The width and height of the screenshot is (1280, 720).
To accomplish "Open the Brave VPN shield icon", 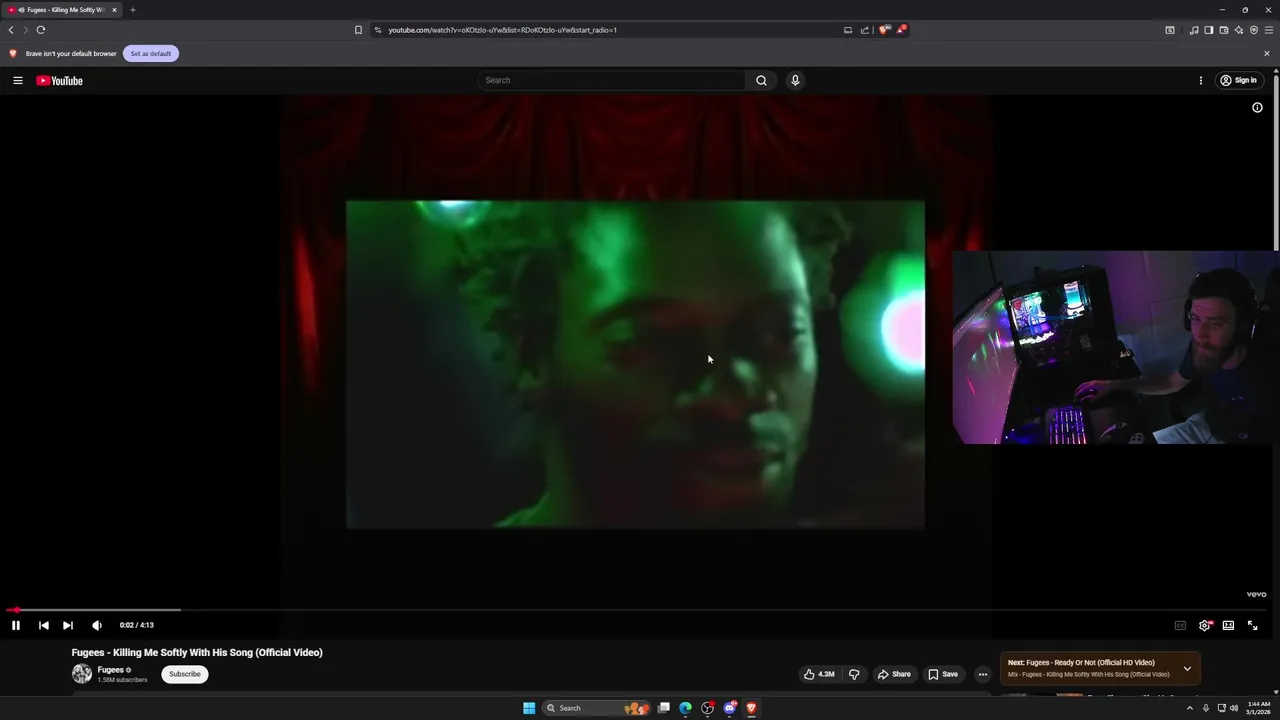I will pos(1254,30).
